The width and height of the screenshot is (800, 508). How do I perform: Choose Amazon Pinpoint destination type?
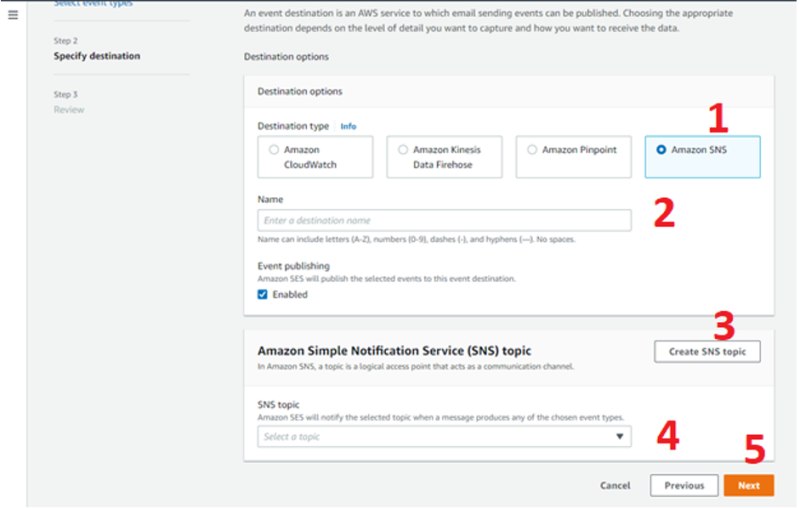click(573, 157)
